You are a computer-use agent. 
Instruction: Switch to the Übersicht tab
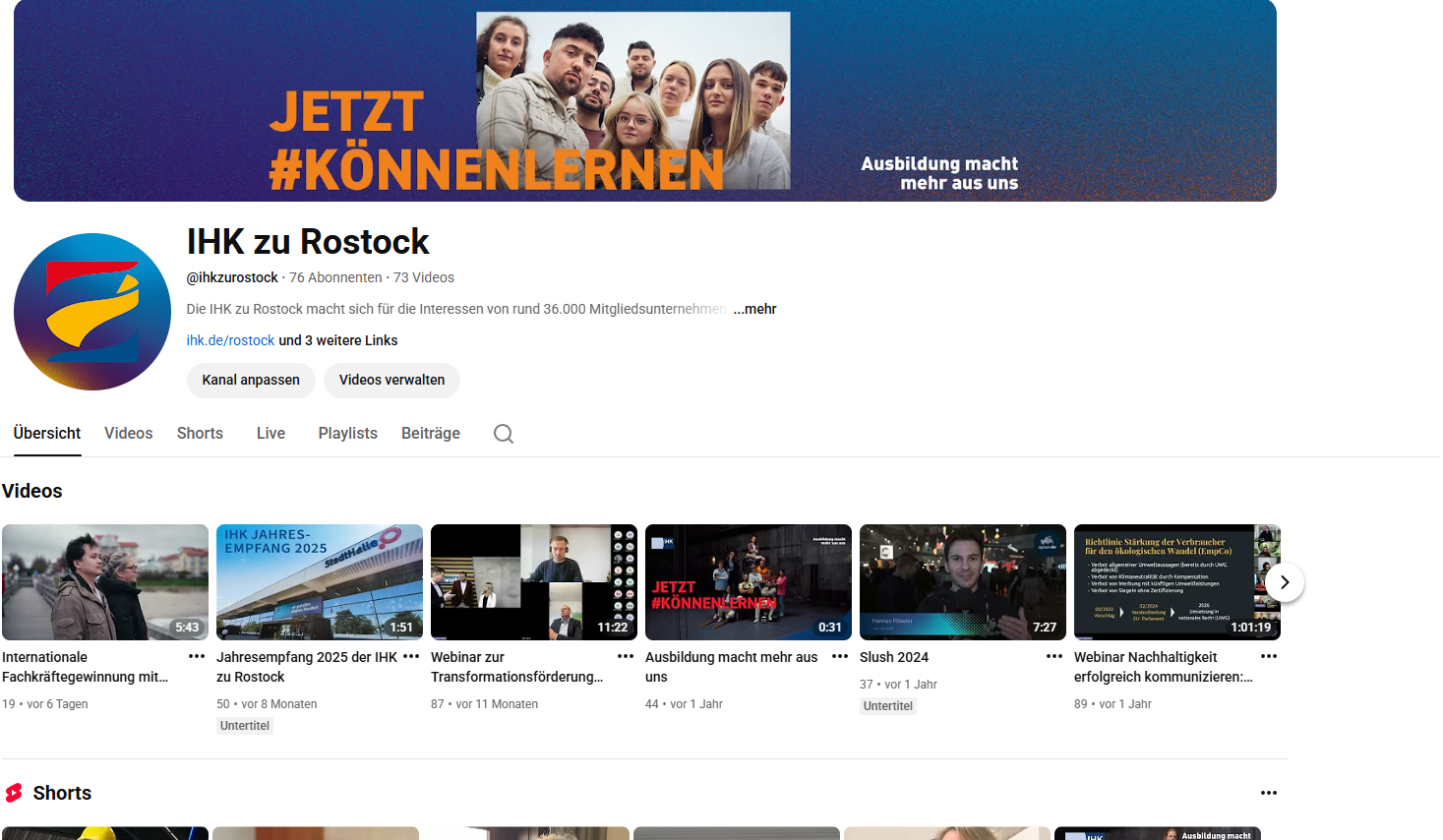tap(47, 433)
